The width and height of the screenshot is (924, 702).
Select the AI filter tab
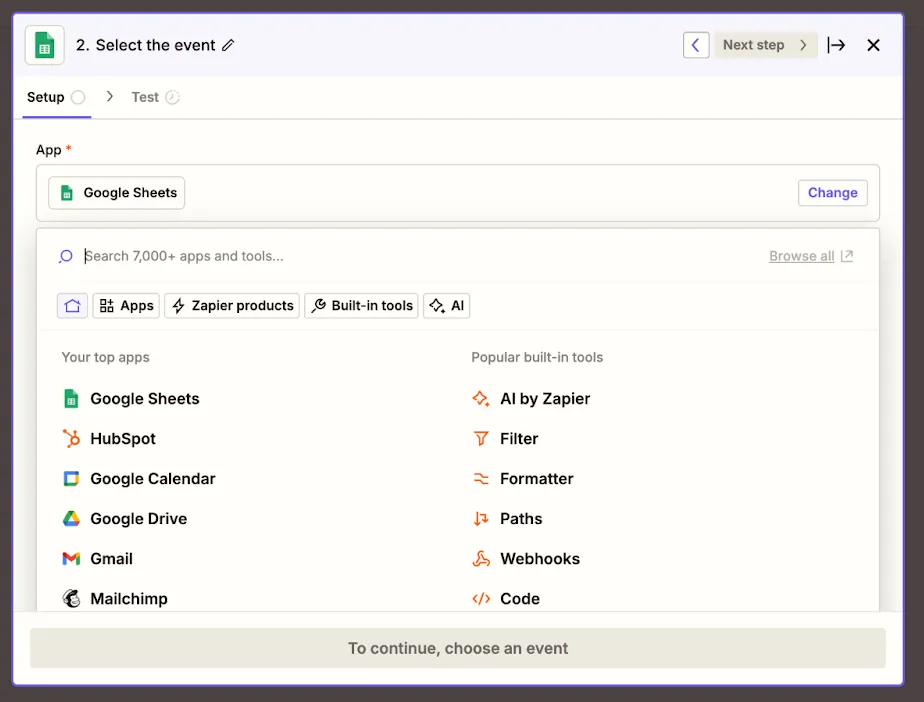coord(447,306)
